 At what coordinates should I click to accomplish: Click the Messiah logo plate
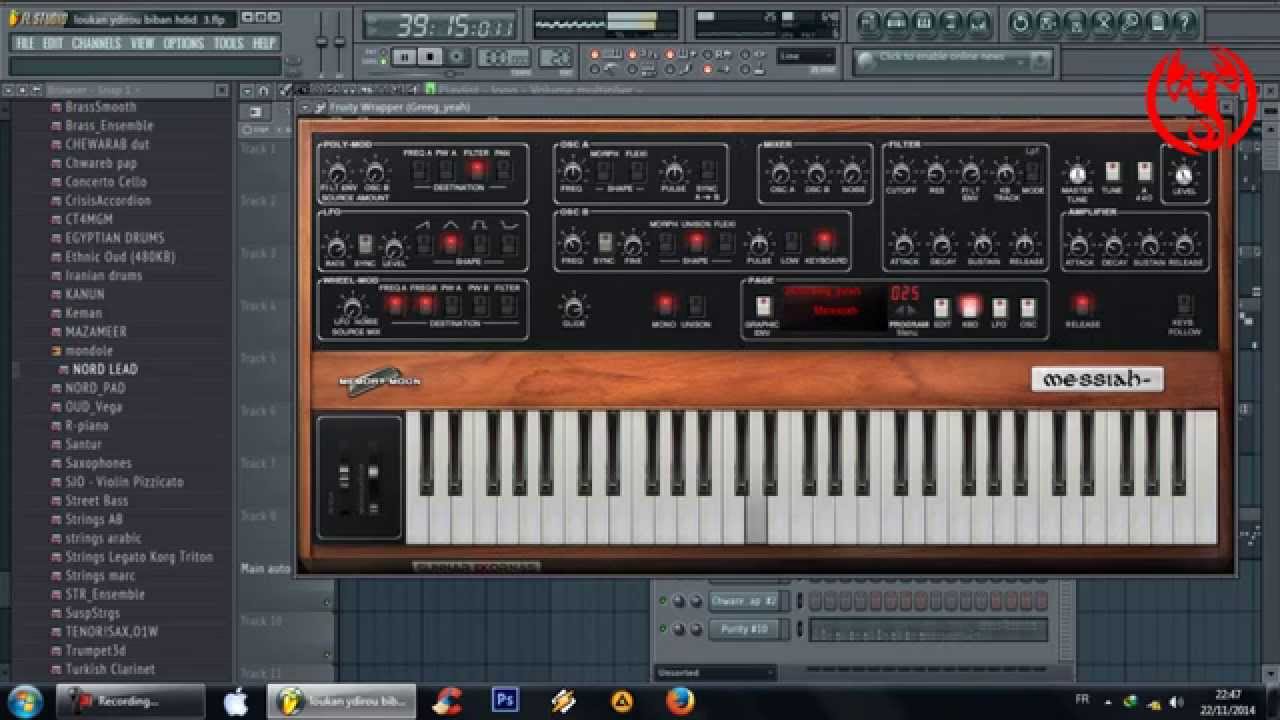tap(1097, 380)
